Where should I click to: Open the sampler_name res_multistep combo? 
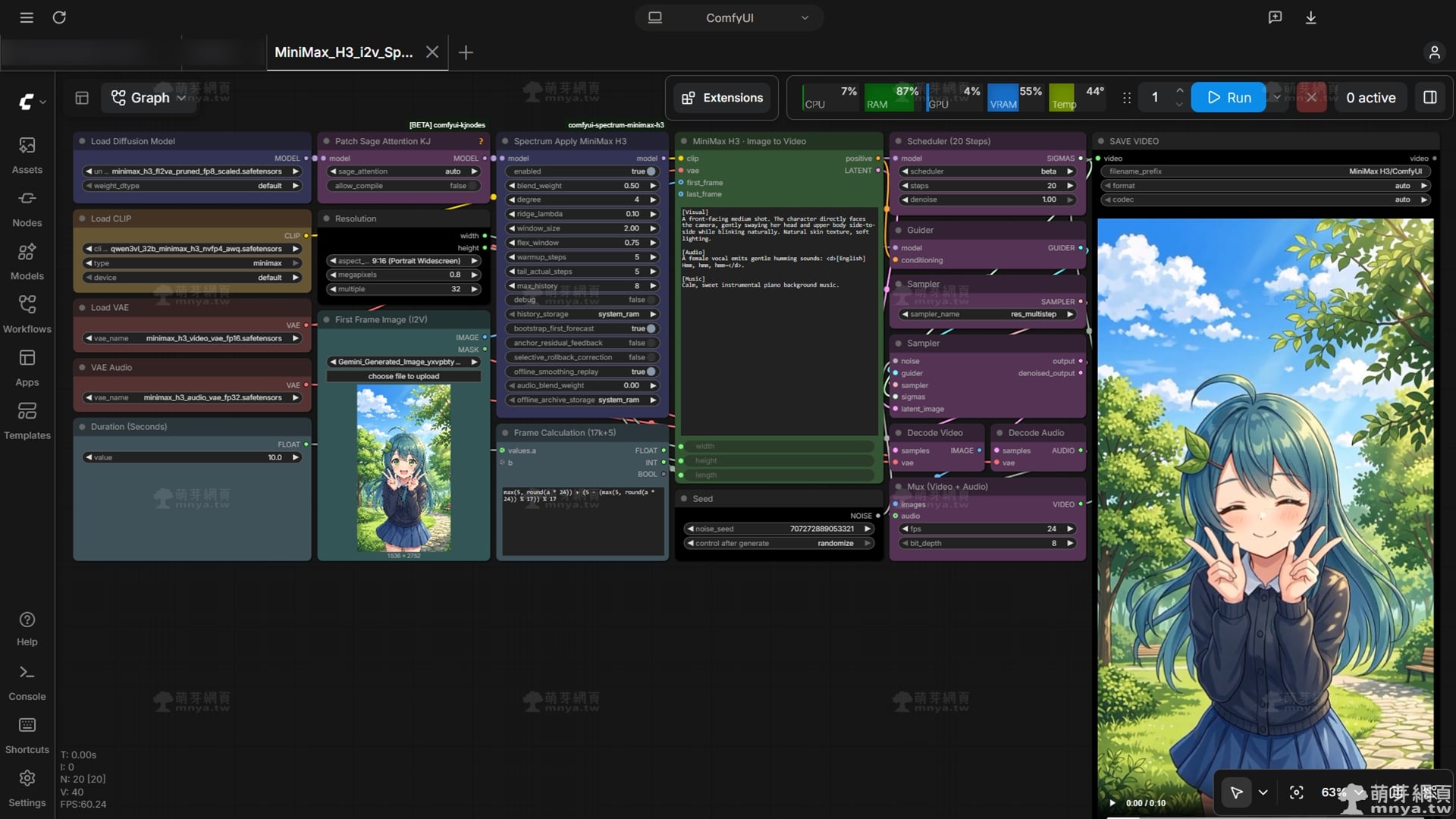tap(987, 314)
